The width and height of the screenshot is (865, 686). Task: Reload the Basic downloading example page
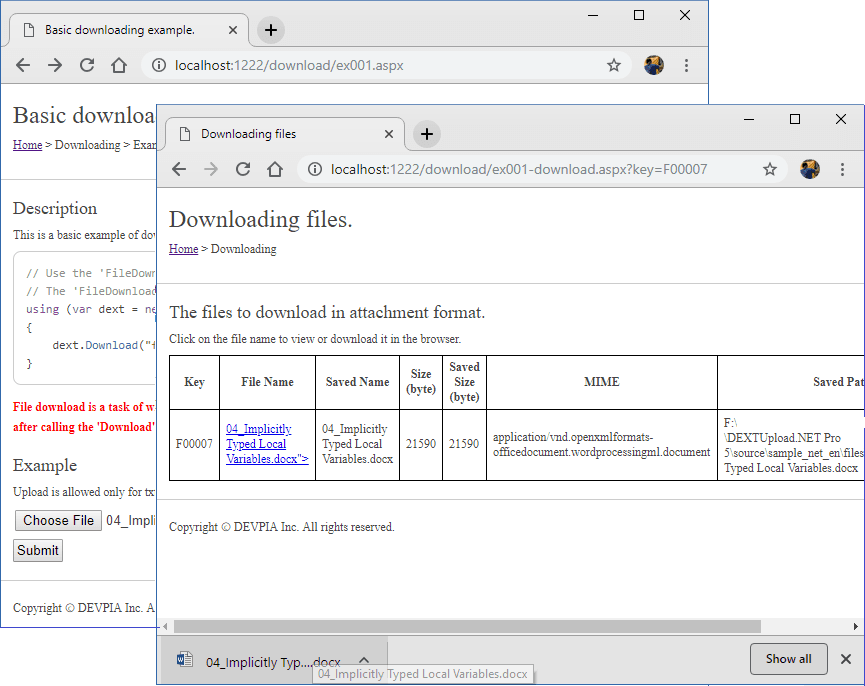click(x=87, y=66)
